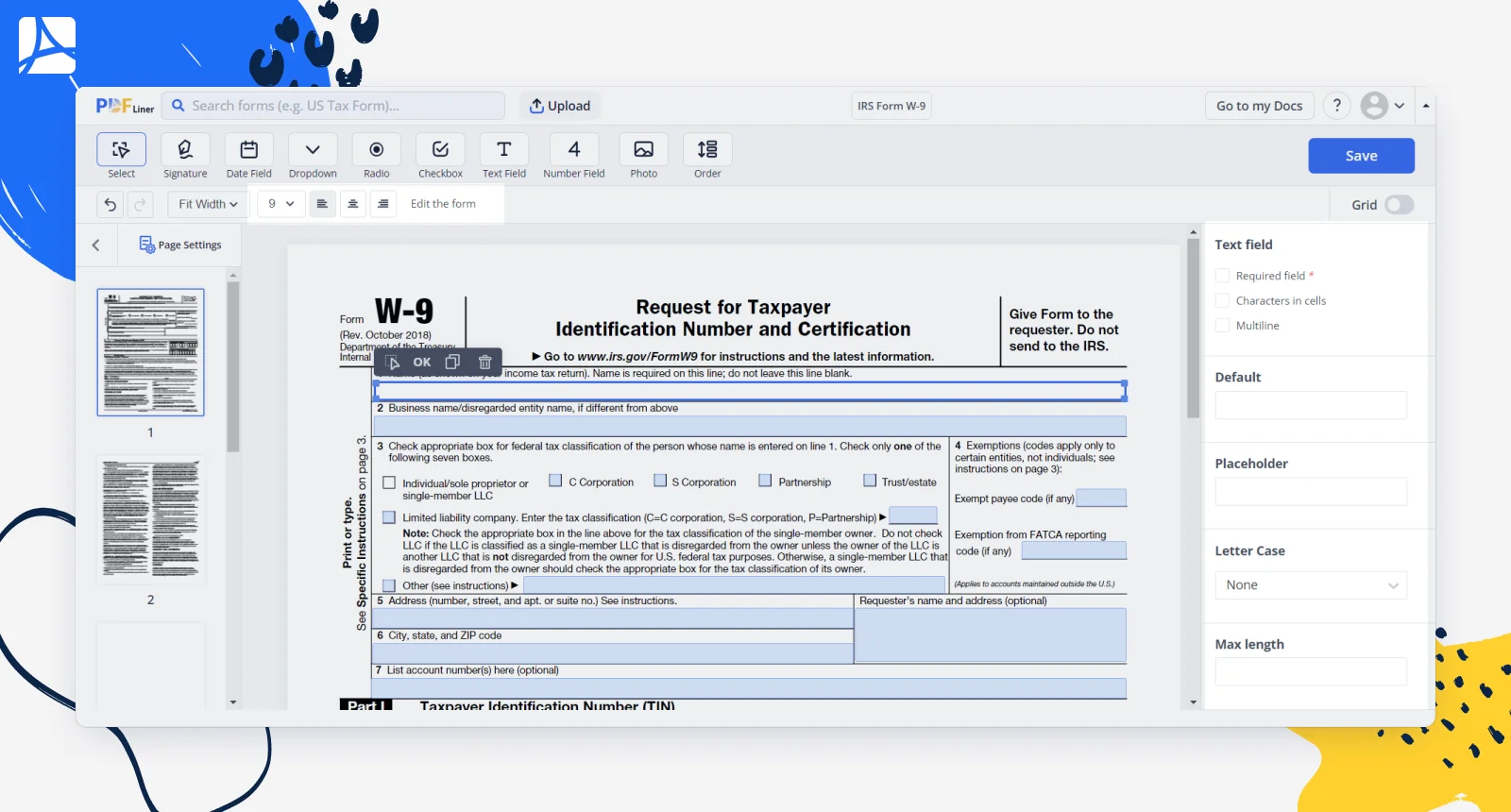Screen dimensions: 1511x812
Task: Click the Exempt payee code field
Action: 1101,498
